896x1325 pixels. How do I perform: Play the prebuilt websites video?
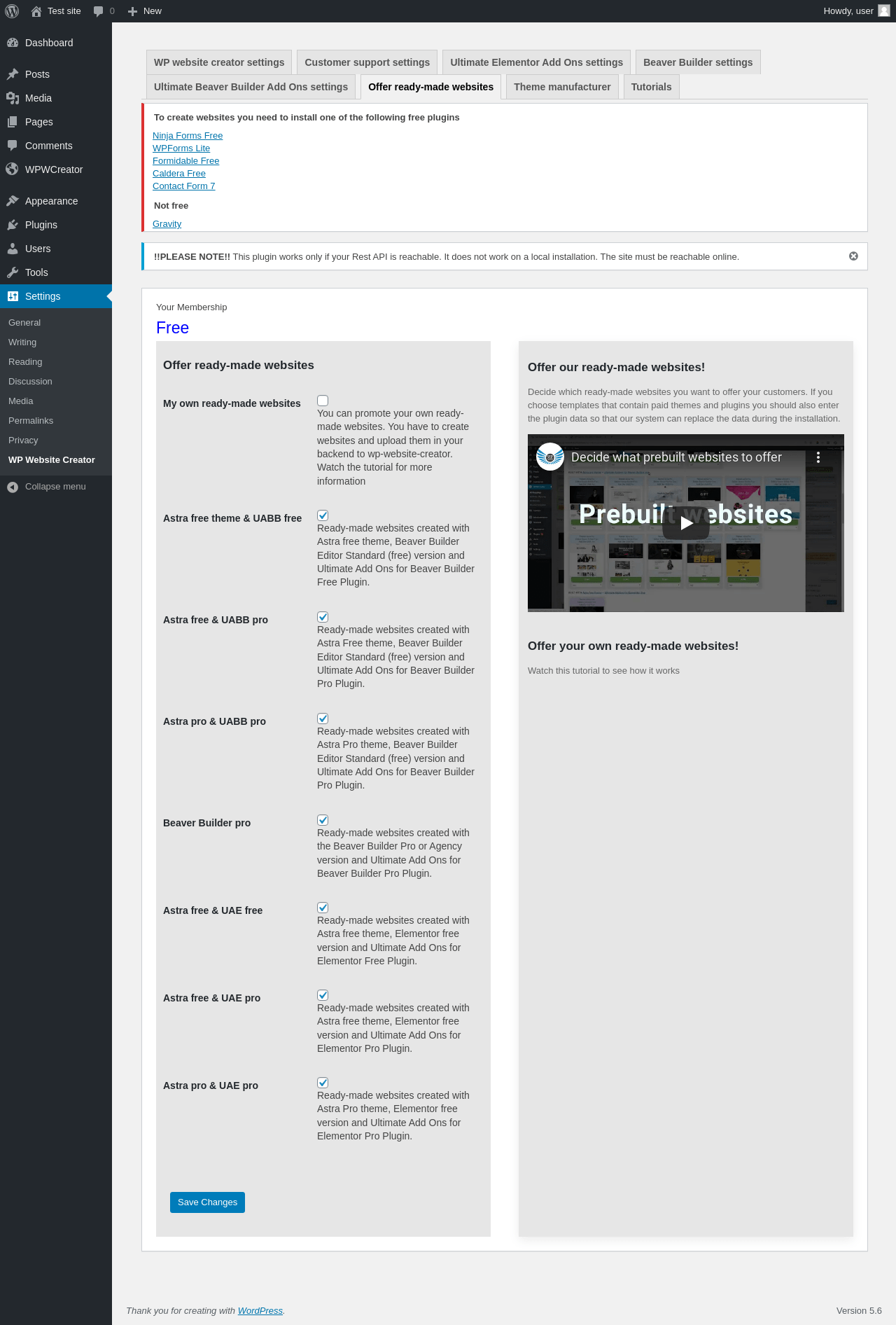click(x=686, y=522)
